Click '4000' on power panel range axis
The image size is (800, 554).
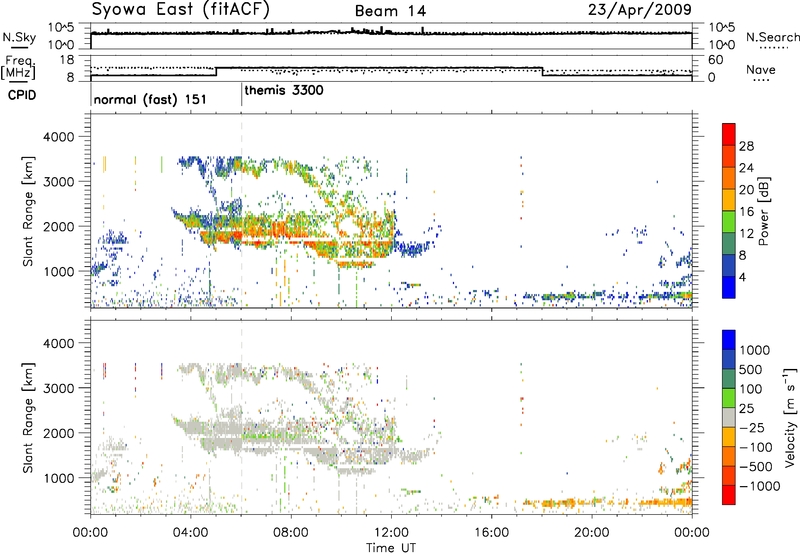pyautogui.click(x=59, y=137)
